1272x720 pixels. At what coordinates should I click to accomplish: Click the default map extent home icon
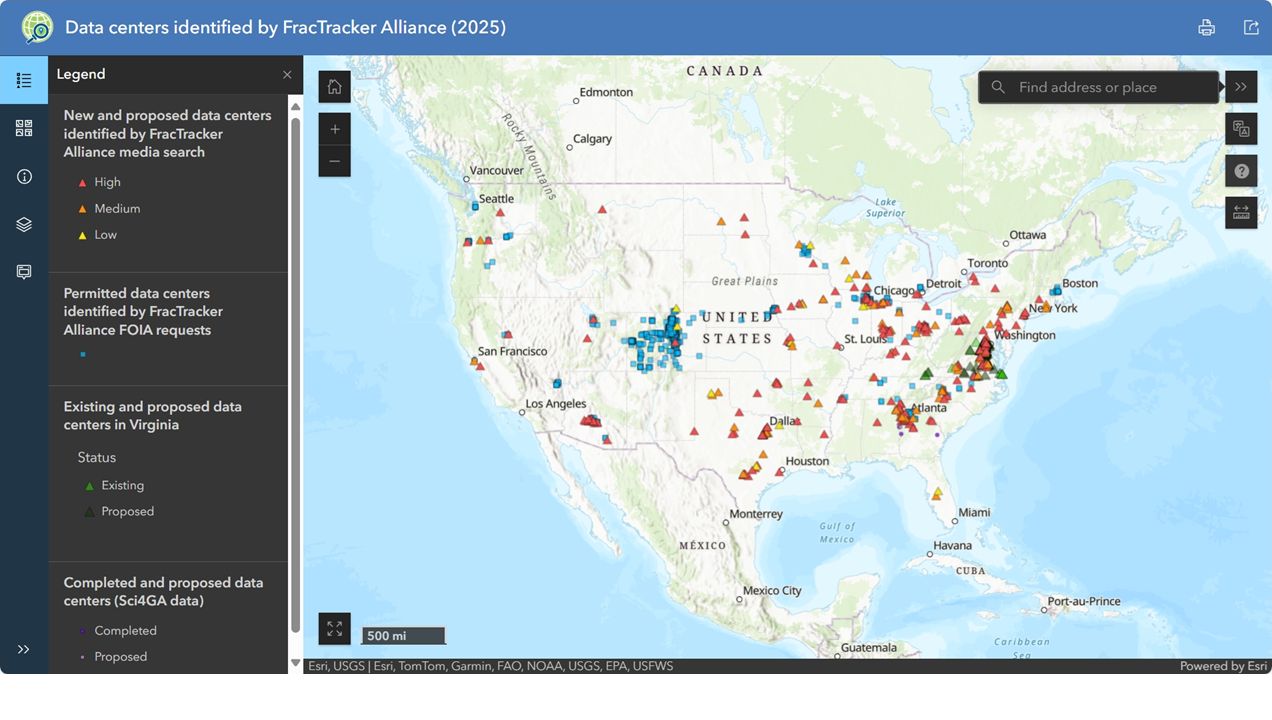334,86
